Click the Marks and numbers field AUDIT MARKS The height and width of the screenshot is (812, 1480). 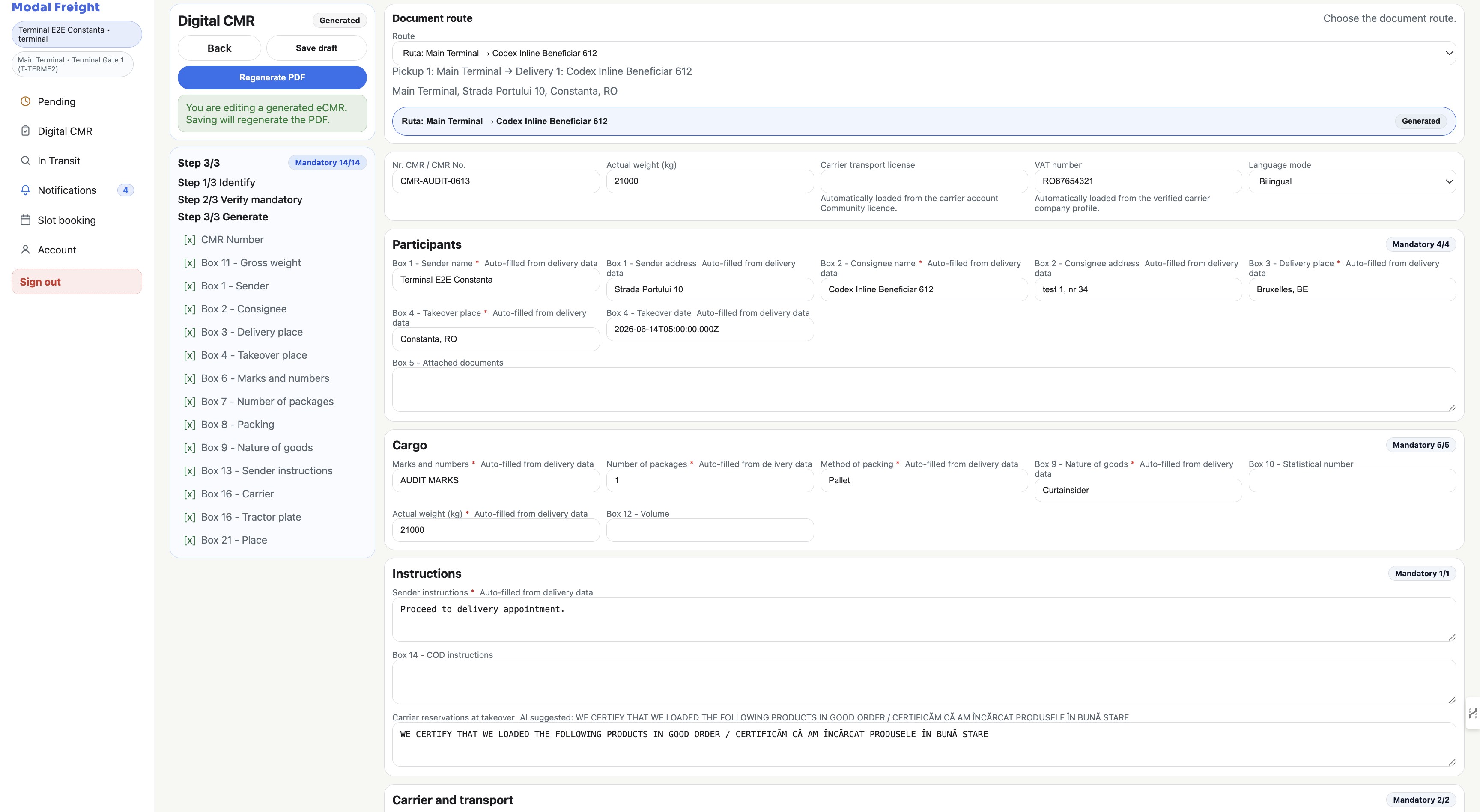point(496,480)
